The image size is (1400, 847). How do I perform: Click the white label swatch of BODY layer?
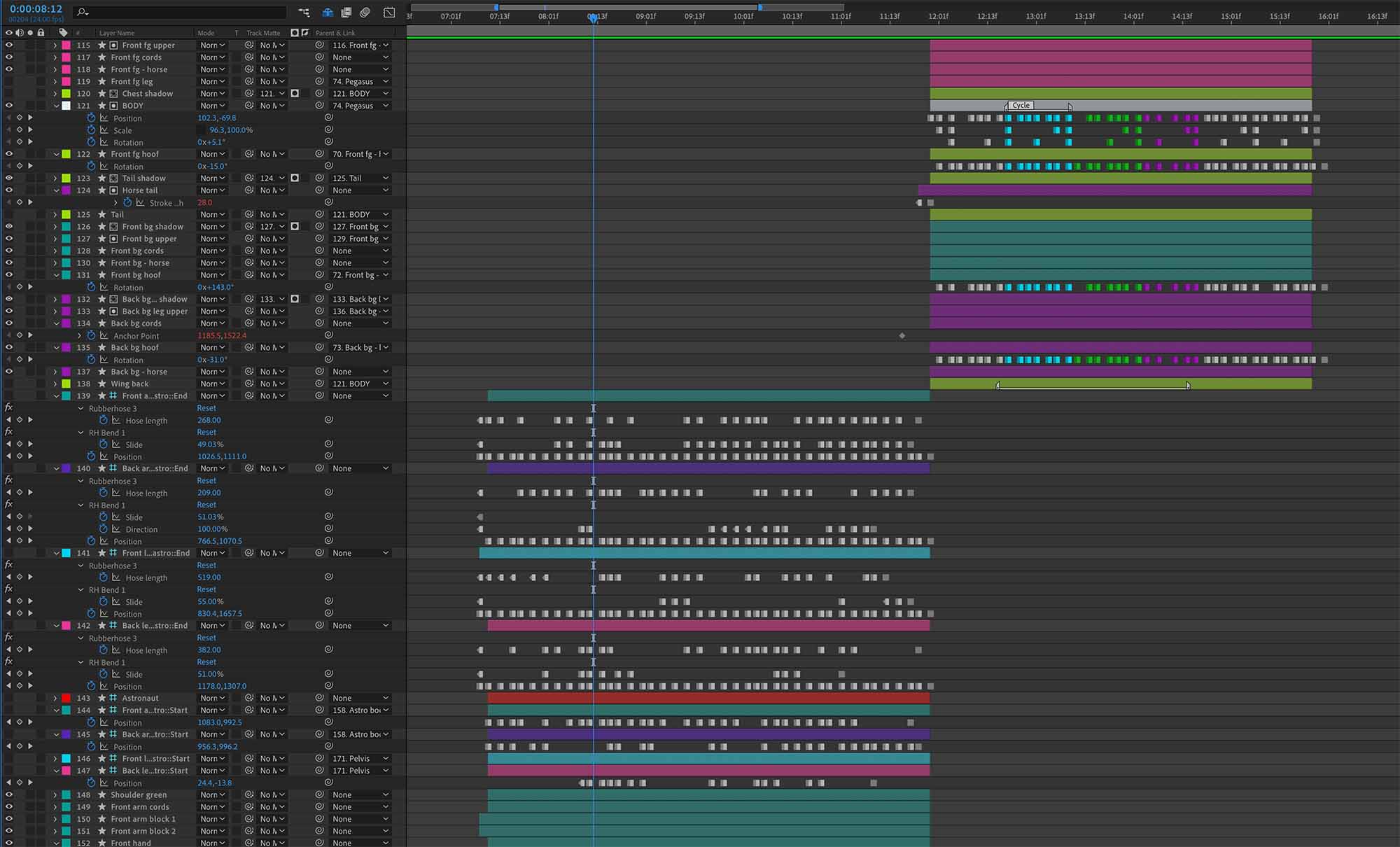point(66,106)
